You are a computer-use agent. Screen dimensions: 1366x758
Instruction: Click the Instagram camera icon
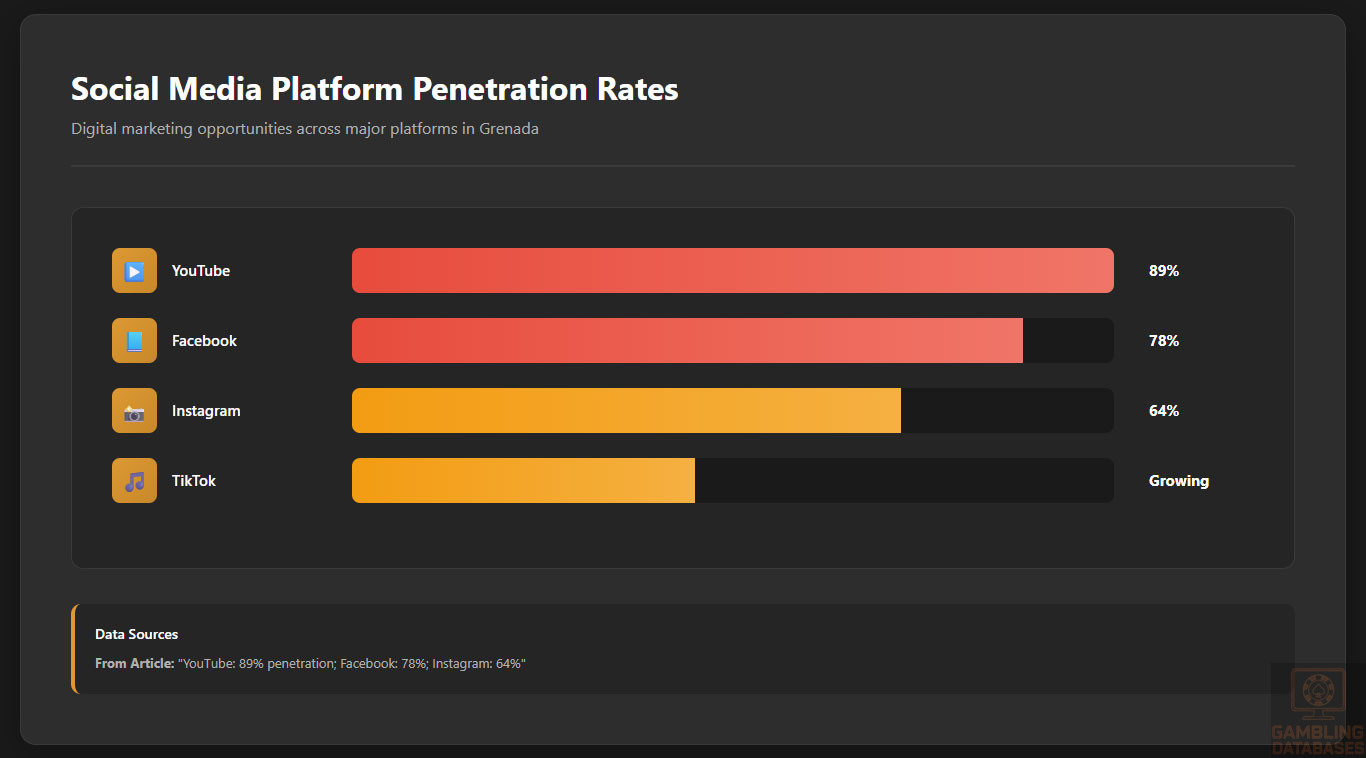pos(134,411)
